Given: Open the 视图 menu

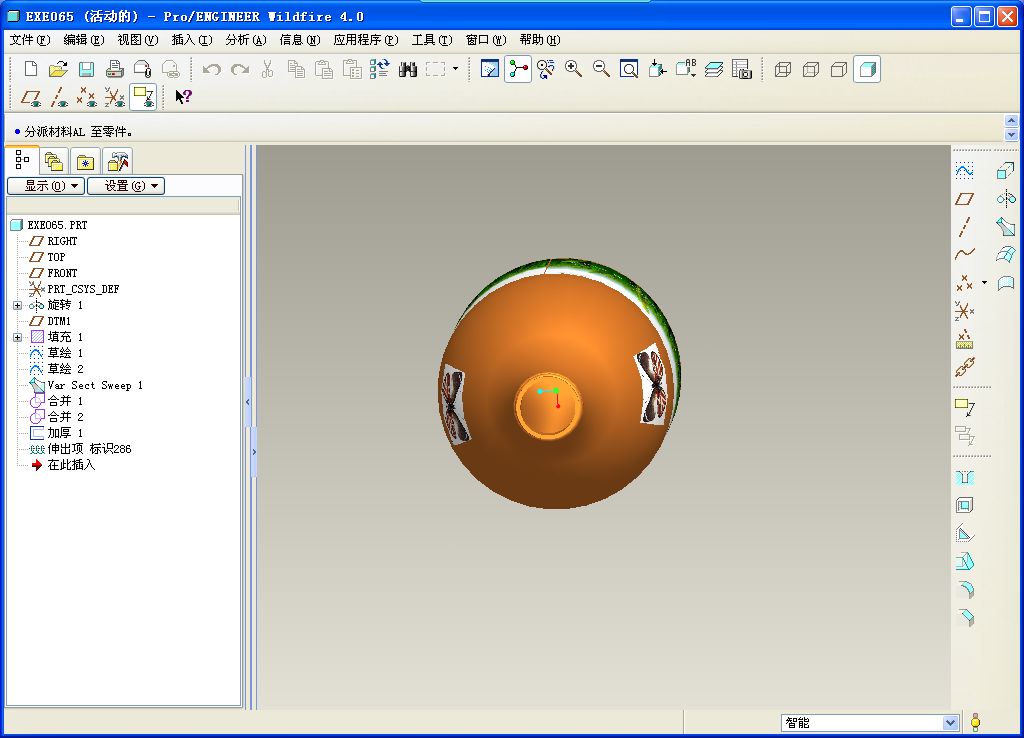Looking at the screenshot, I should [138, 40].
